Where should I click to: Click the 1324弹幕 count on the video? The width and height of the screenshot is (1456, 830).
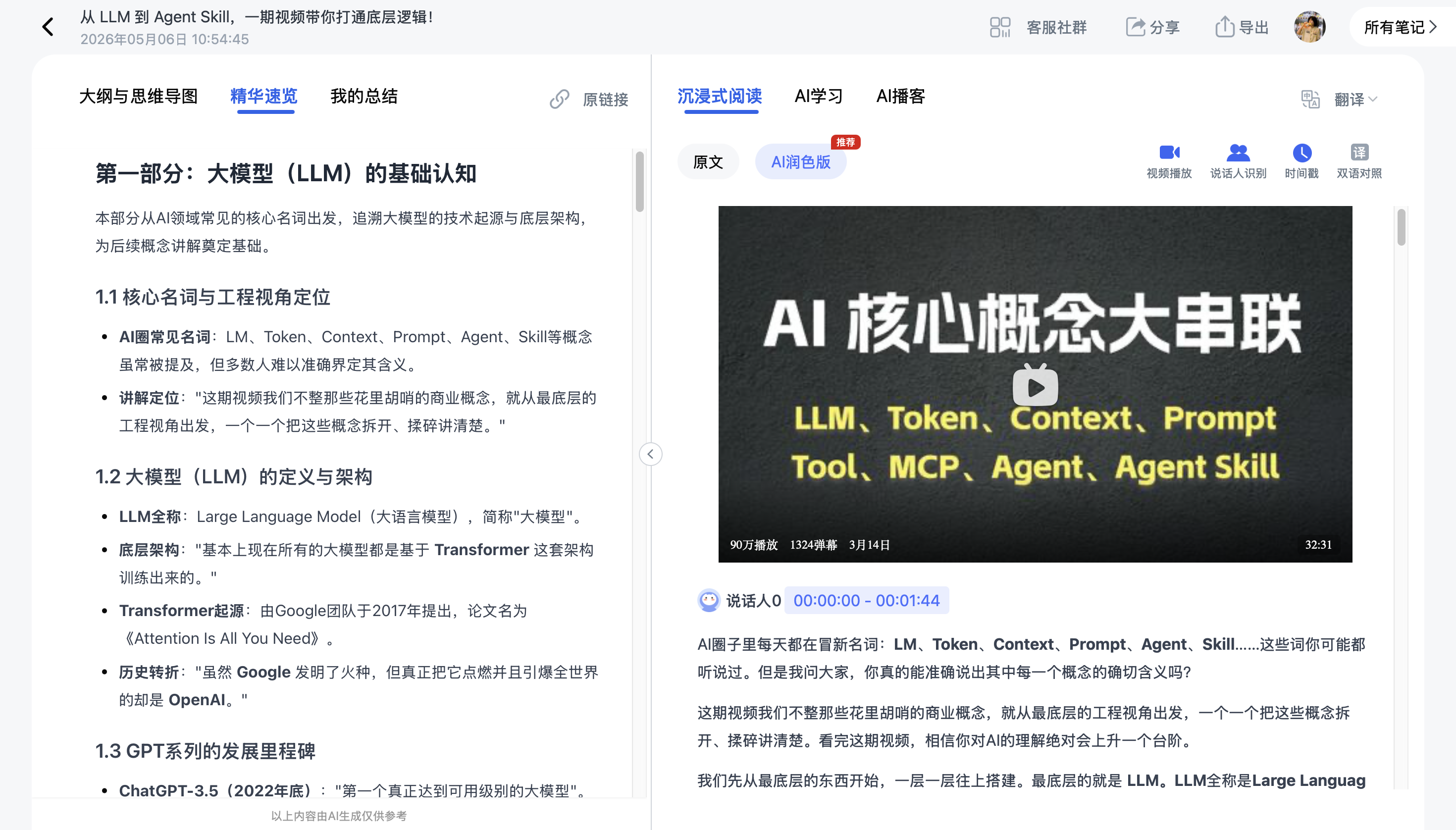[814, 544]
